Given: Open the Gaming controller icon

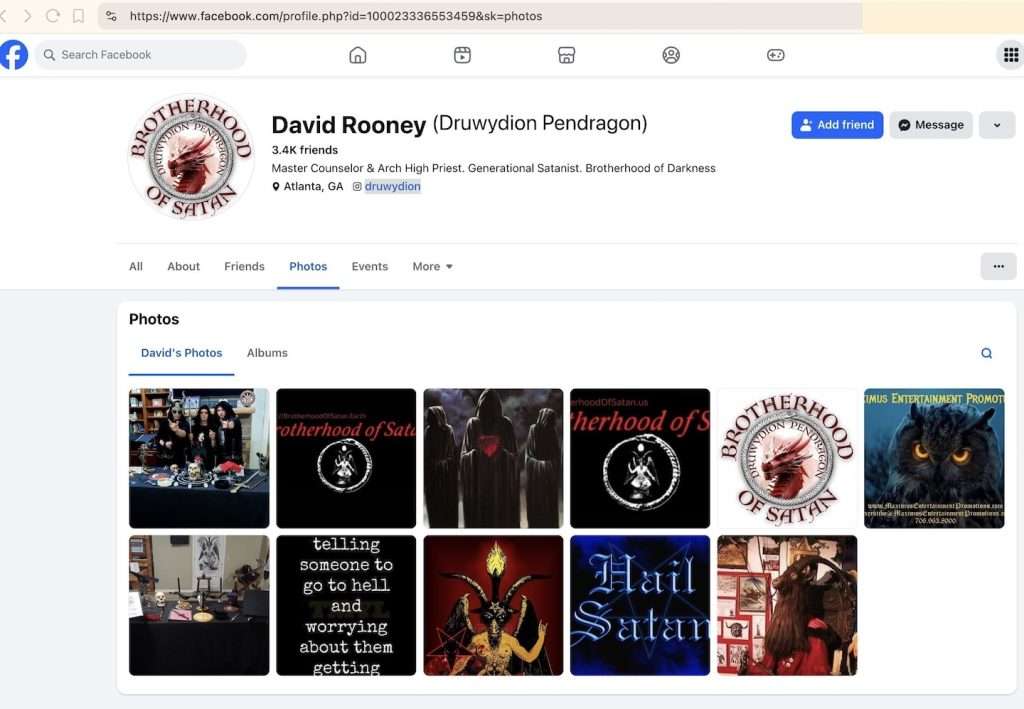Looking at the screenshot, I should point(775,55).
